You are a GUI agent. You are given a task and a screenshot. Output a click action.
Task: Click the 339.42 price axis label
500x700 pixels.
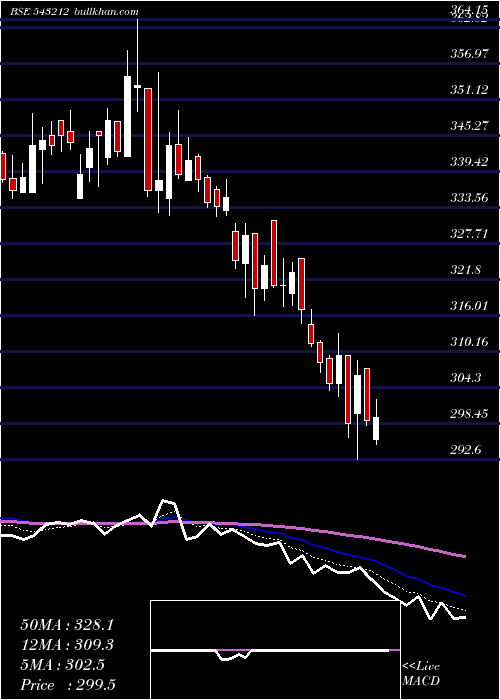pos(468,162)
